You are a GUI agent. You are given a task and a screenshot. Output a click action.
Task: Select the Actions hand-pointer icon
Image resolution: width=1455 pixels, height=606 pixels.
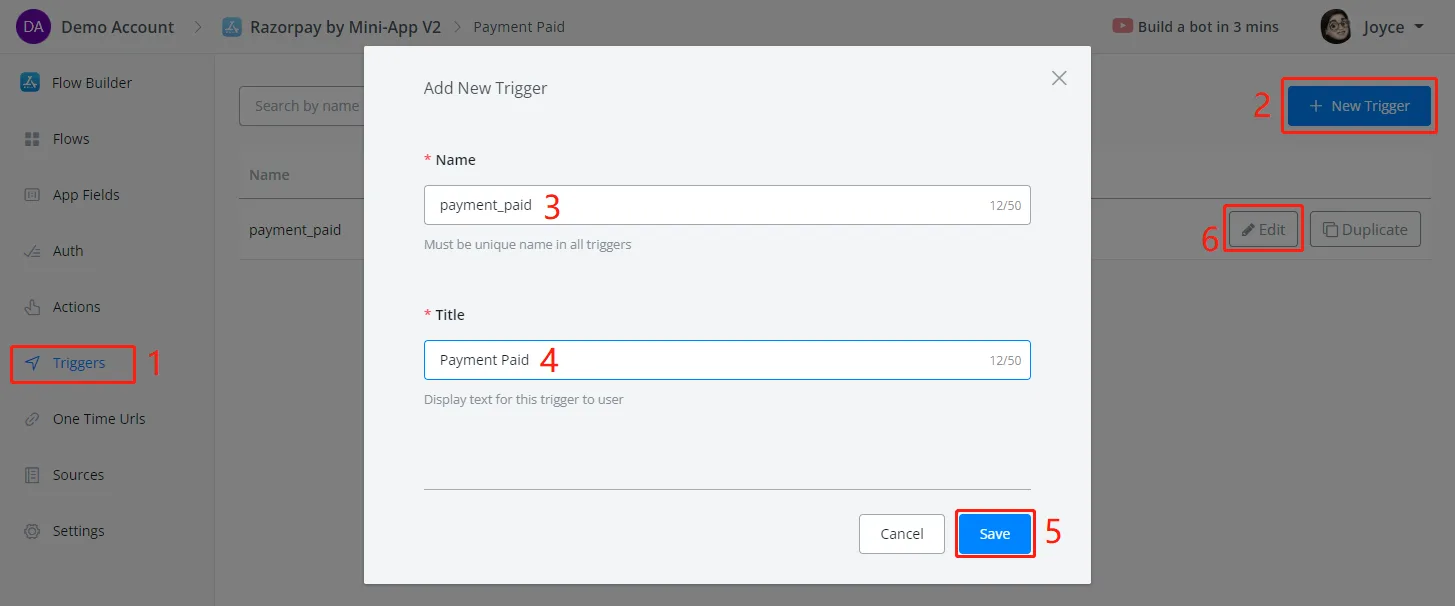31,307
